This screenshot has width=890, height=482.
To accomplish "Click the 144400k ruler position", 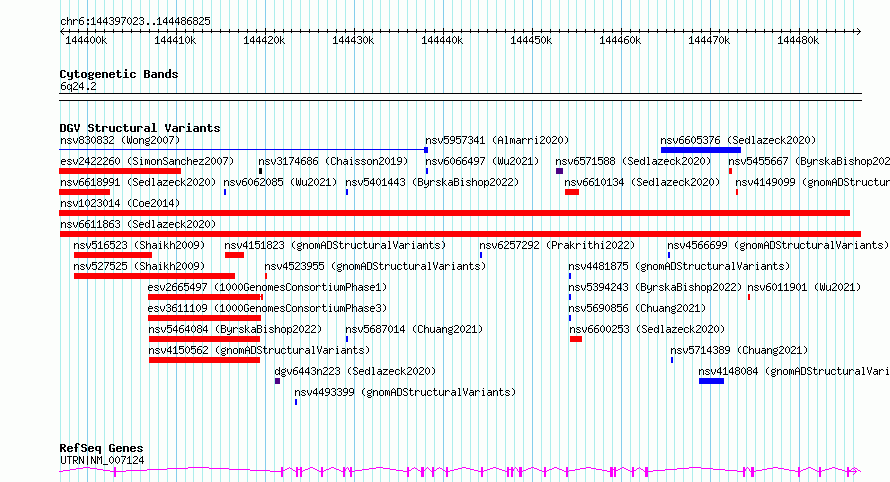I will pyautogui.click(x=86, y=40).
